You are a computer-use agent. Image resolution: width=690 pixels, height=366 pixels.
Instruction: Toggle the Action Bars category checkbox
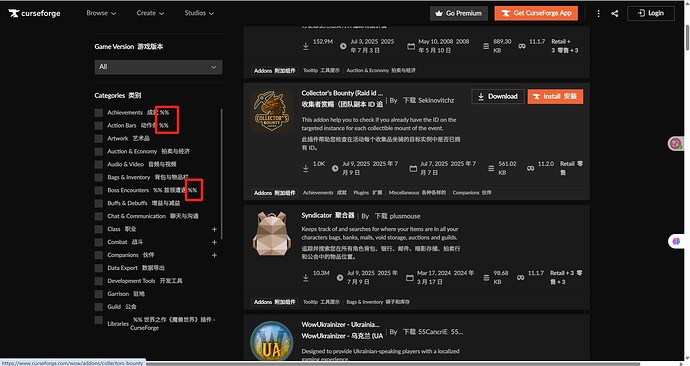[99, 125]
